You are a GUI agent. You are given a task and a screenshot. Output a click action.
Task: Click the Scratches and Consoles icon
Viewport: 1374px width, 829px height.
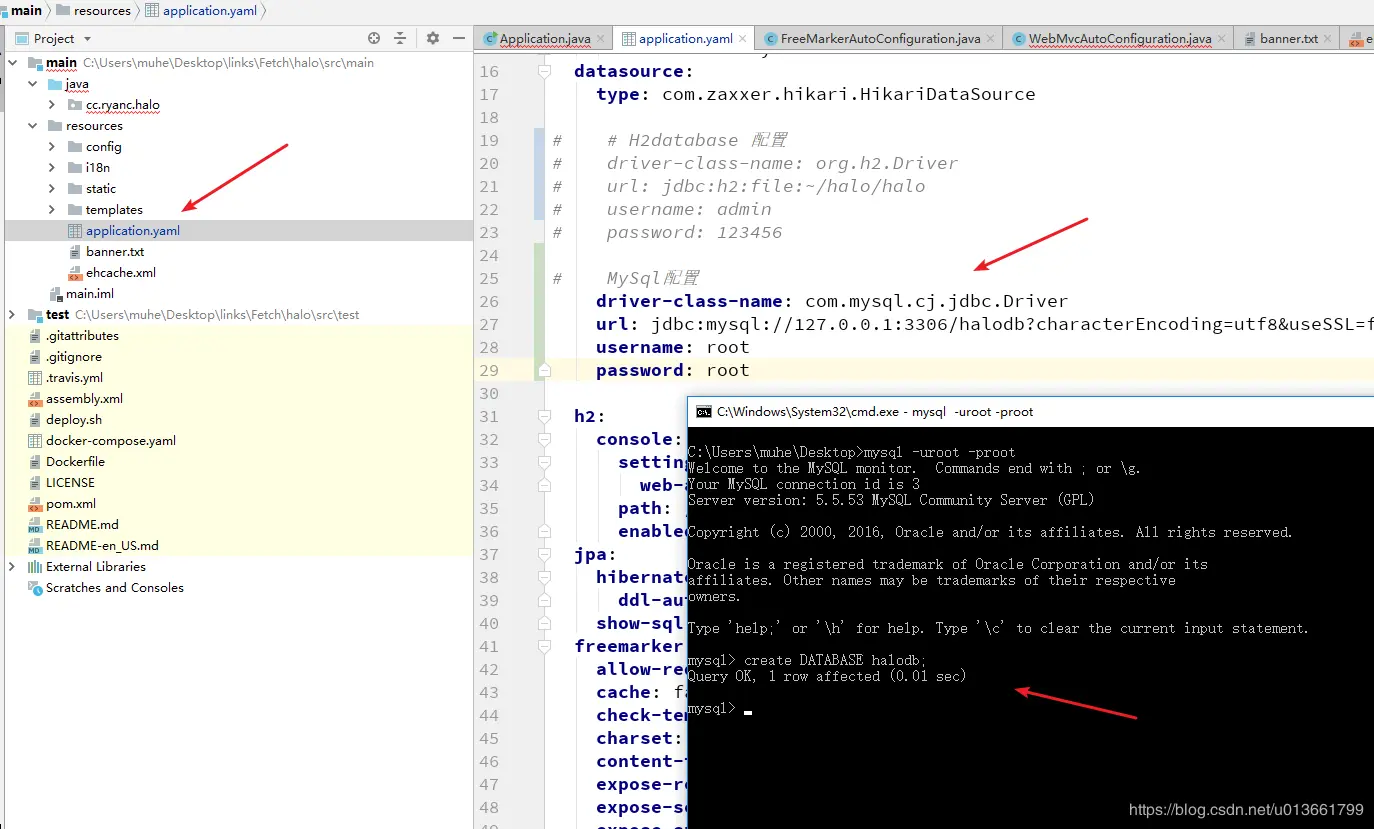[35, 588]
